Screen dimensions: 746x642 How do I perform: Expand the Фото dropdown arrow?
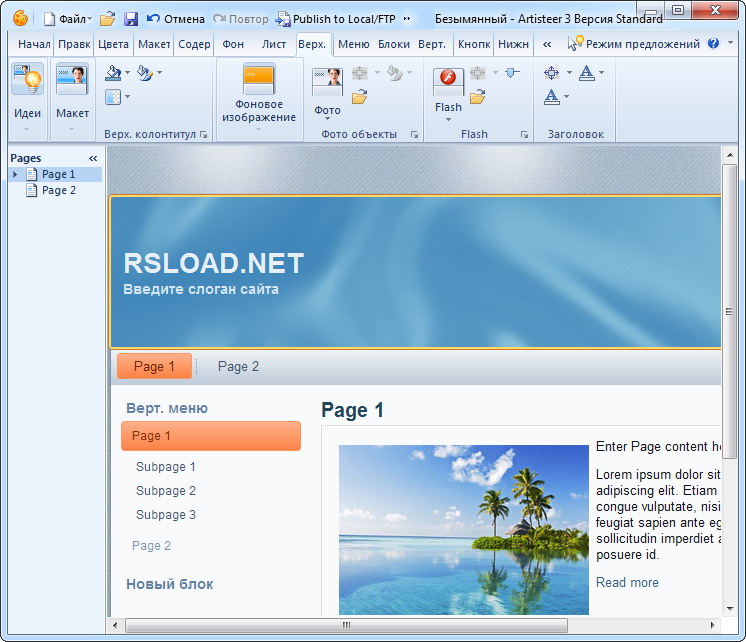pyautogui.click(x=327, y=119)
